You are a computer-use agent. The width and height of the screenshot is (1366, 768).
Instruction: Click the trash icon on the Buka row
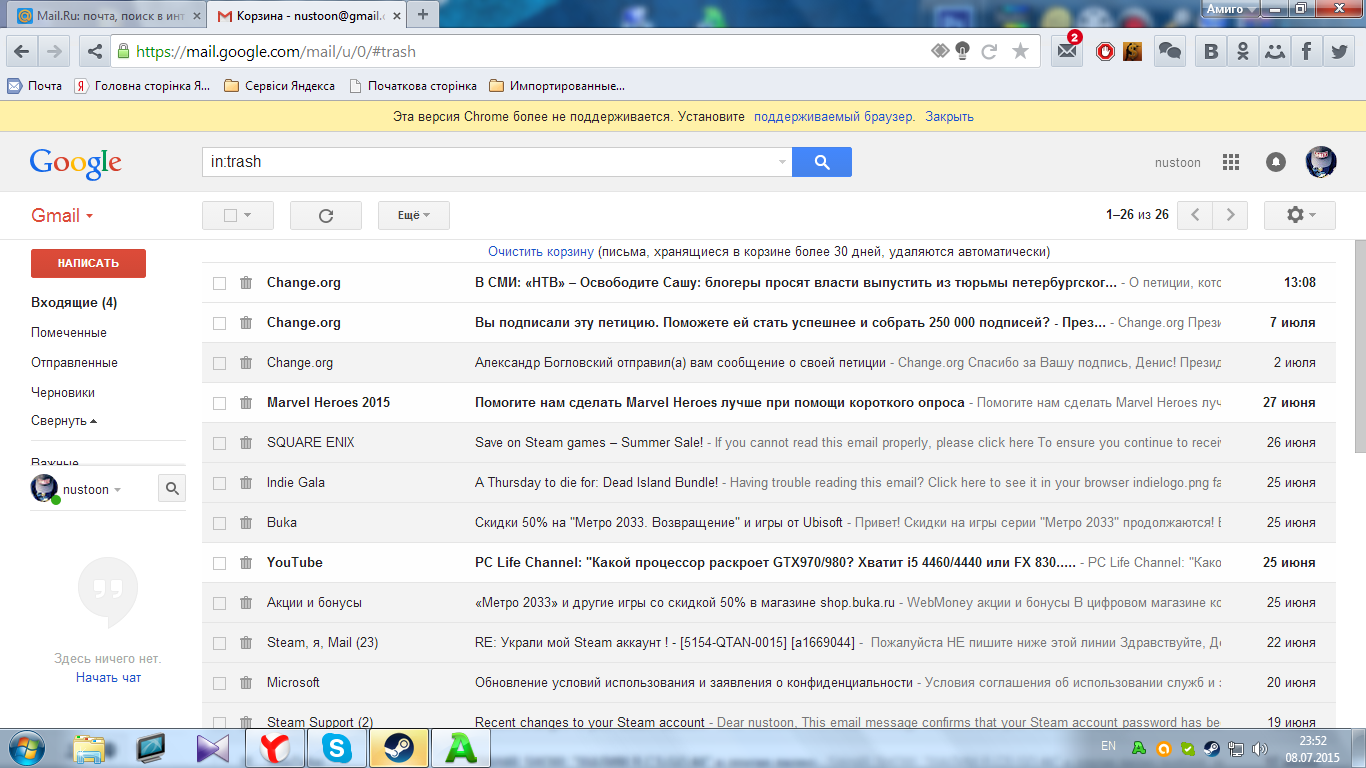coord(246,523)
